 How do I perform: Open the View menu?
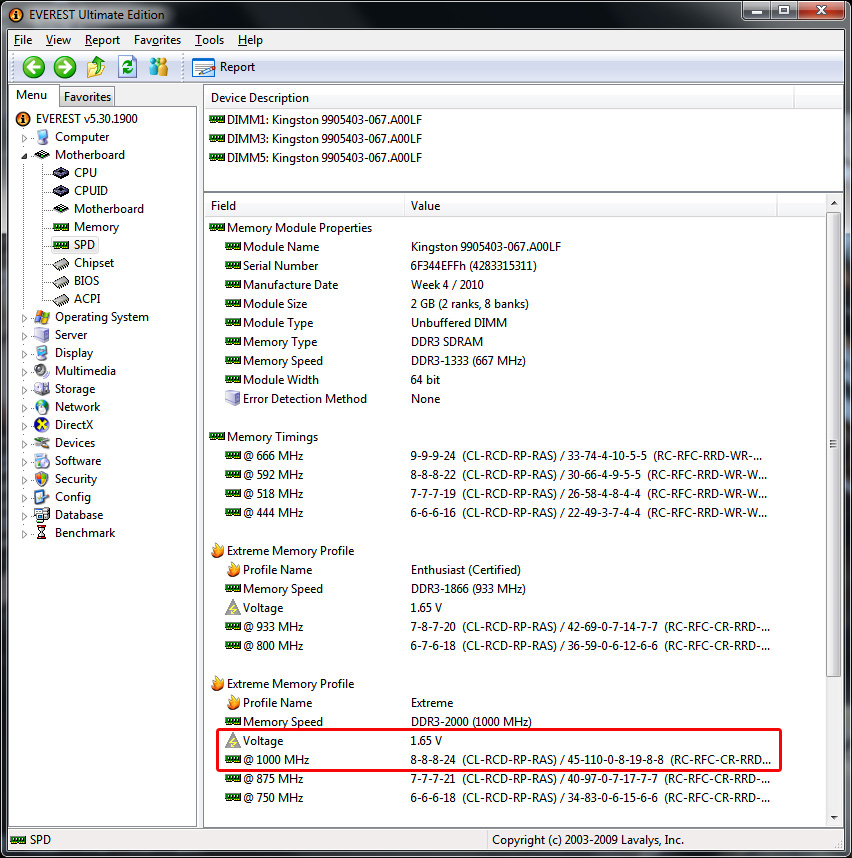[58, 40]
